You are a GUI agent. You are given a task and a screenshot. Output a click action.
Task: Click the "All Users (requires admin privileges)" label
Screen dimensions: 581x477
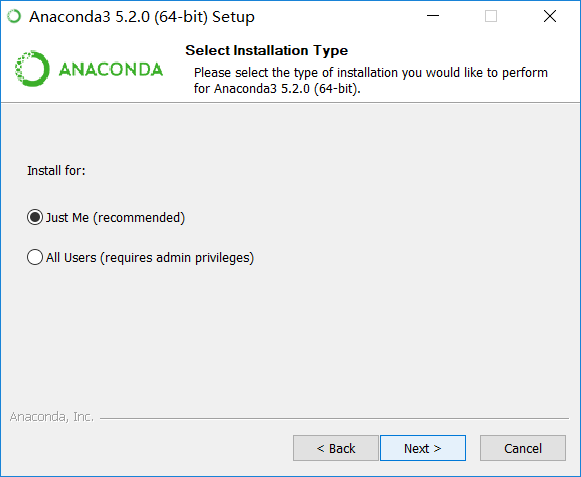150,258
